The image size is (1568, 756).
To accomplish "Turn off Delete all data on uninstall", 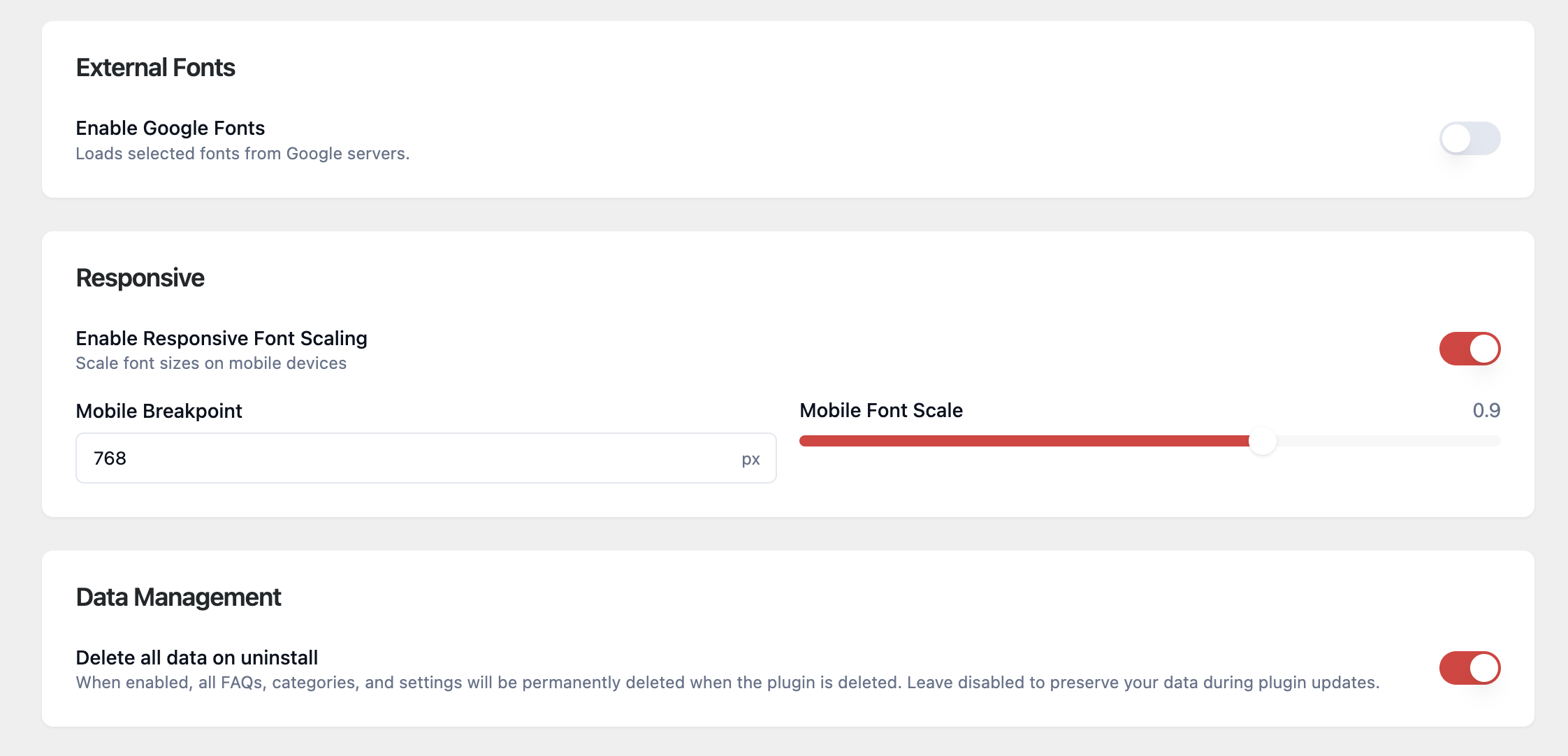I will pyautogui.click(x=1469, y=668).
